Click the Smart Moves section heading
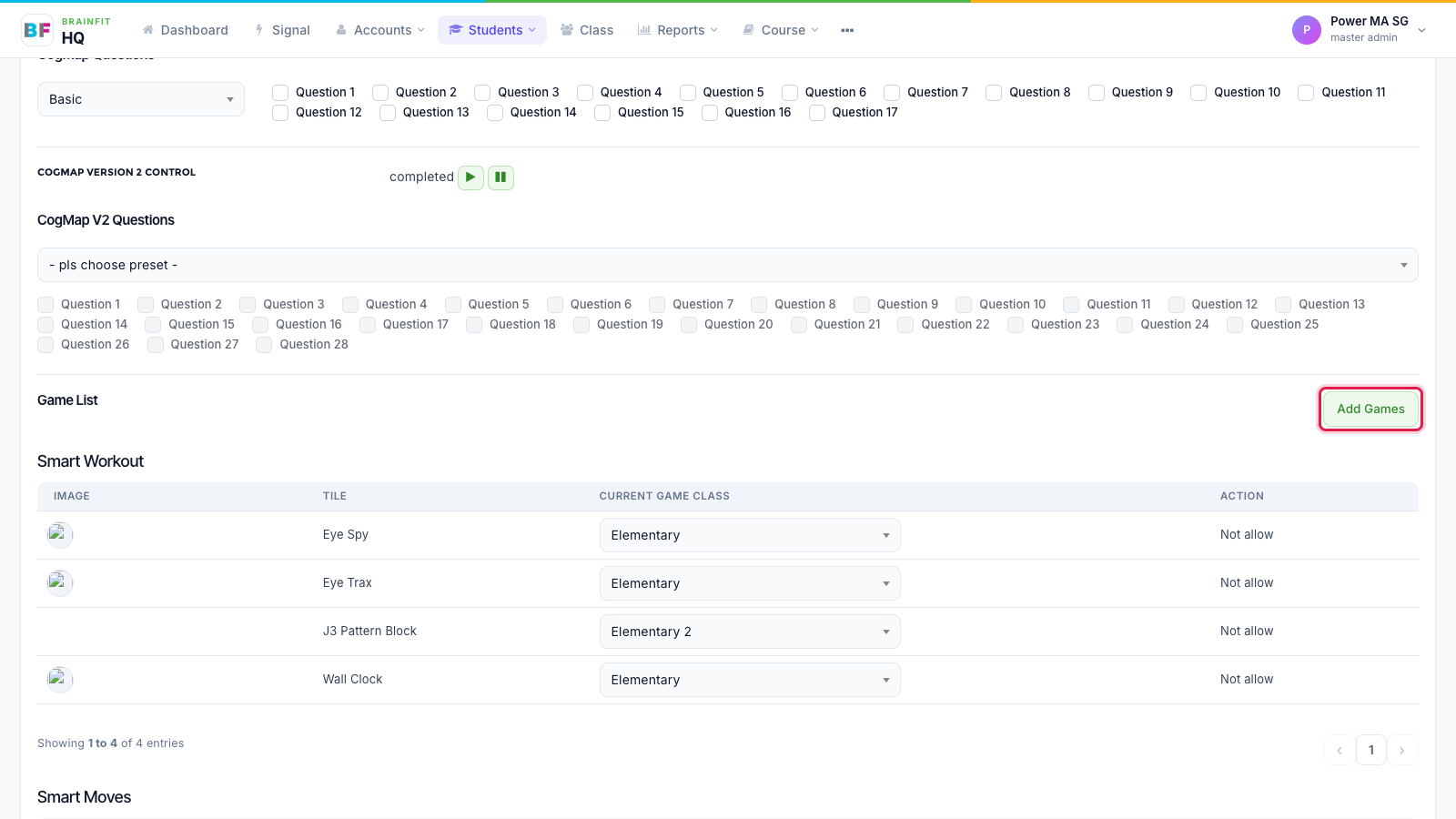Viewport: 1456px width, 819px height. click(x=85, y=797)
